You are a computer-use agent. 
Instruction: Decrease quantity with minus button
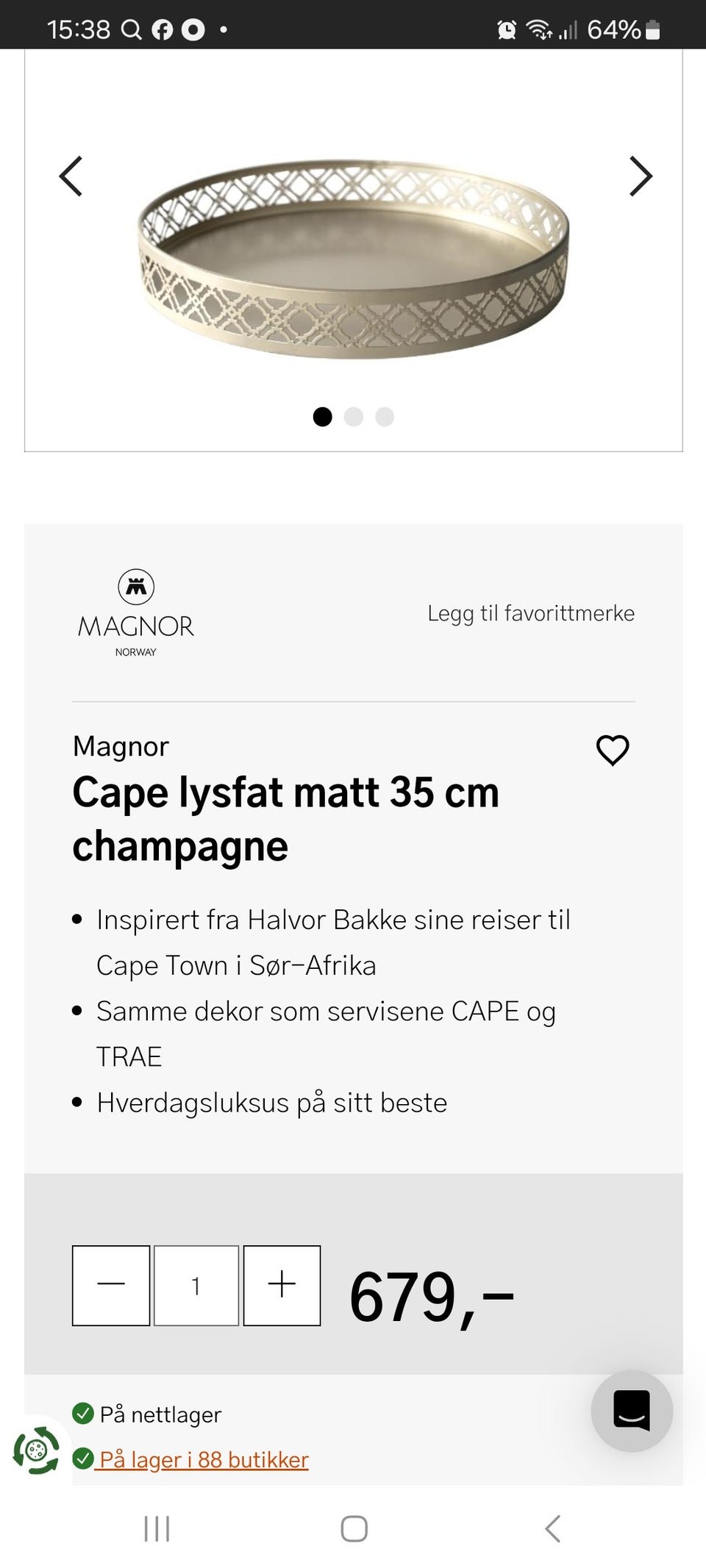[x=111, y=1285]
